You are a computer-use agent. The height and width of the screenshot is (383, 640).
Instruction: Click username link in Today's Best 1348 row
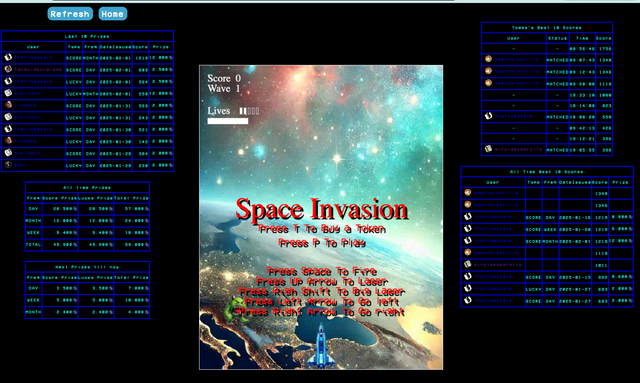(517, 60)
